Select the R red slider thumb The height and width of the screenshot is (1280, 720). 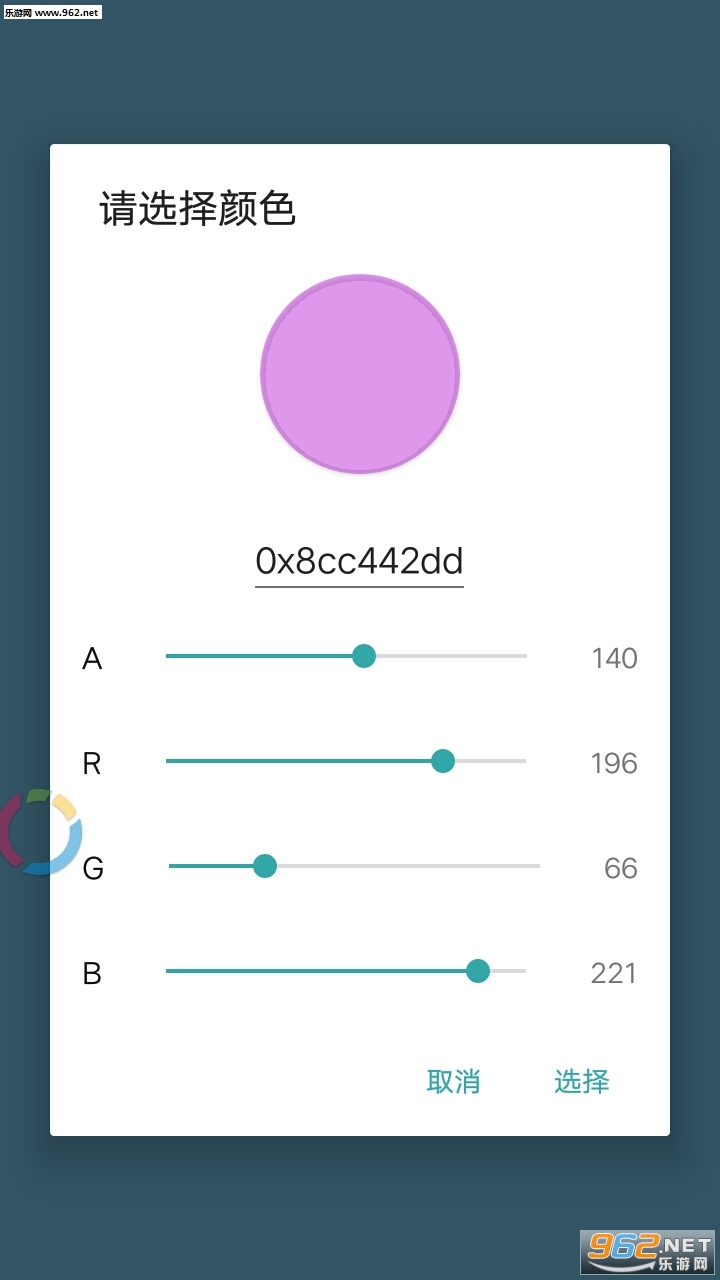click(443, 761)
